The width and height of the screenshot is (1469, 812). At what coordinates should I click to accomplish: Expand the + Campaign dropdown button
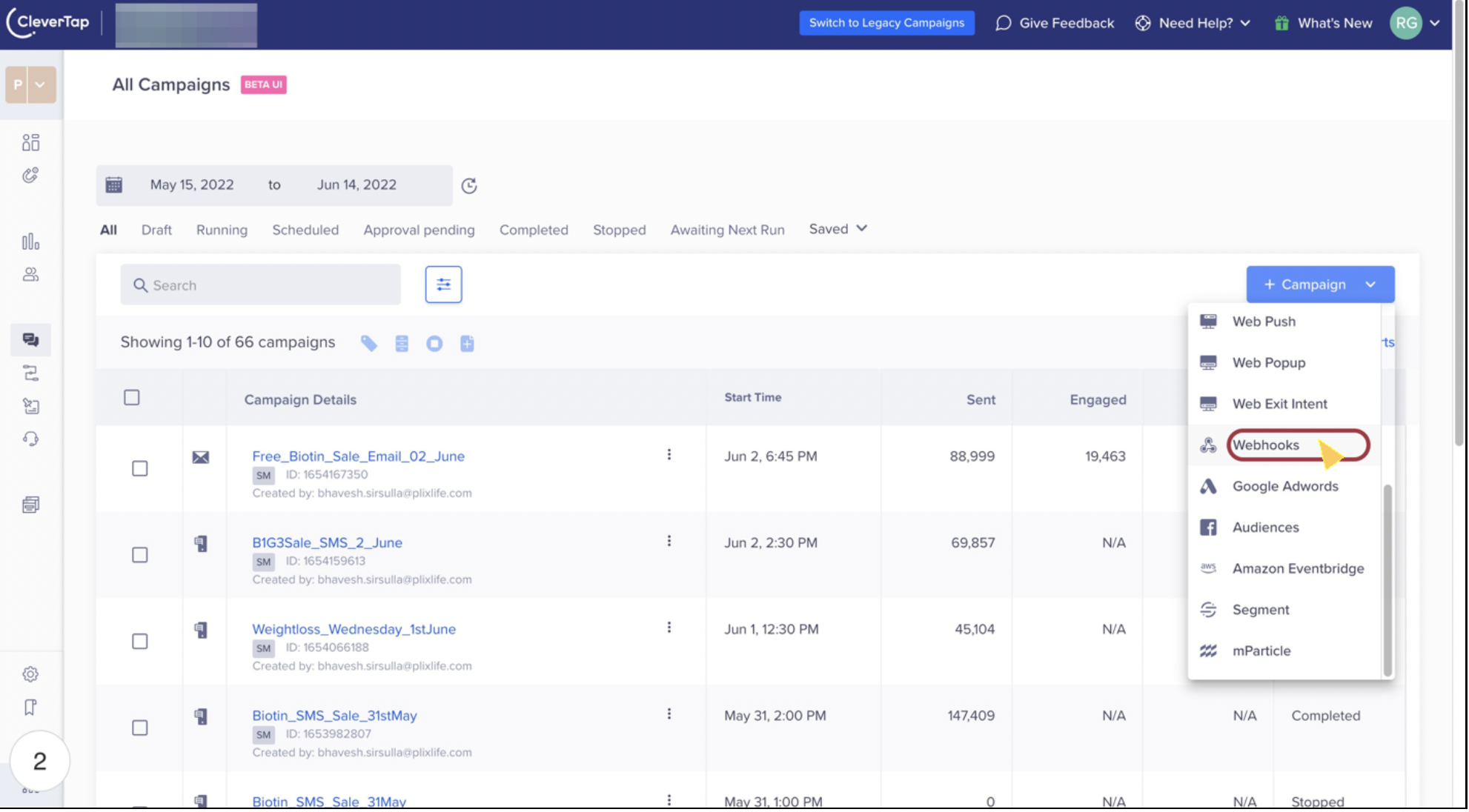tap(1320, 284)
